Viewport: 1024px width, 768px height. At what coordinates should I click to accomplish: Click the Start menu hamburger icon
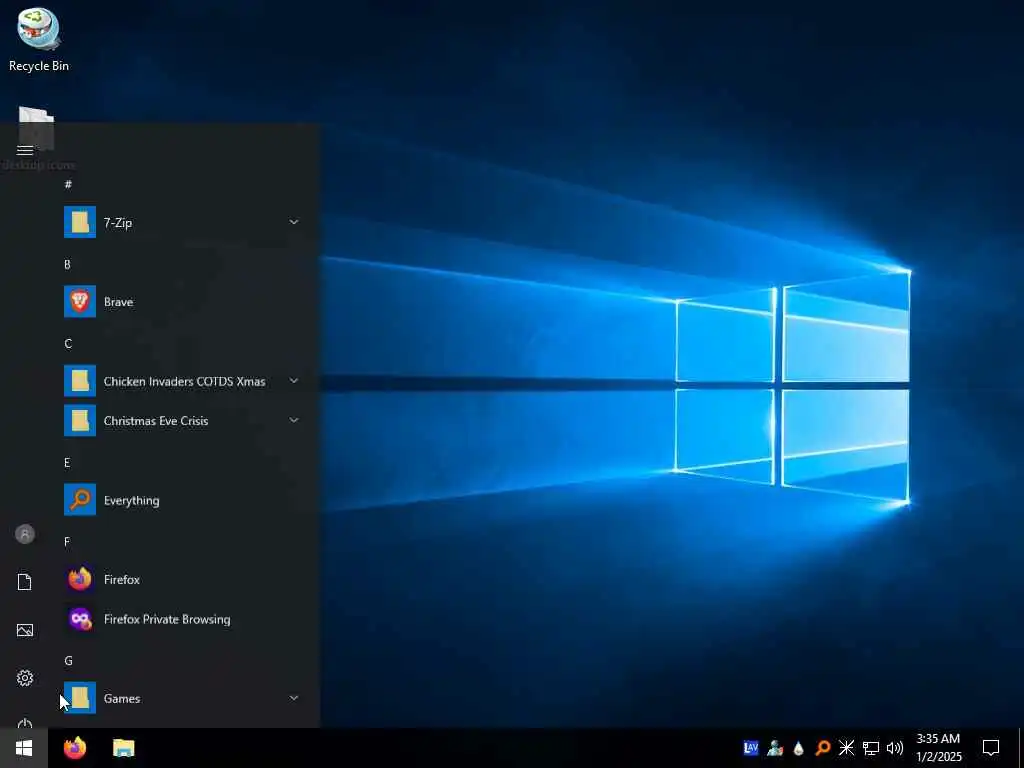(x=25, y=151)
